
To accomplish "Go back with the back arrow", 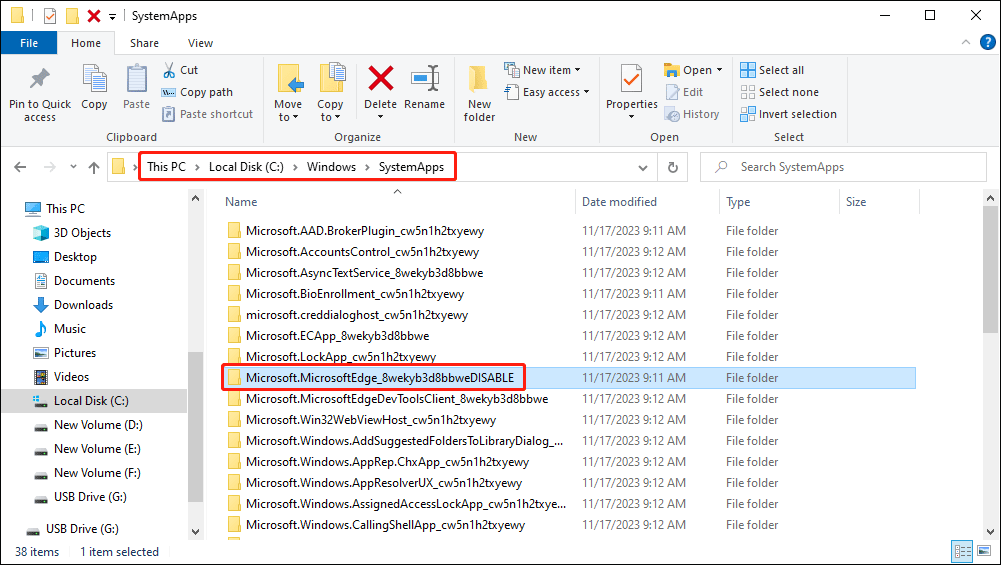I will [x=20, y=167].
